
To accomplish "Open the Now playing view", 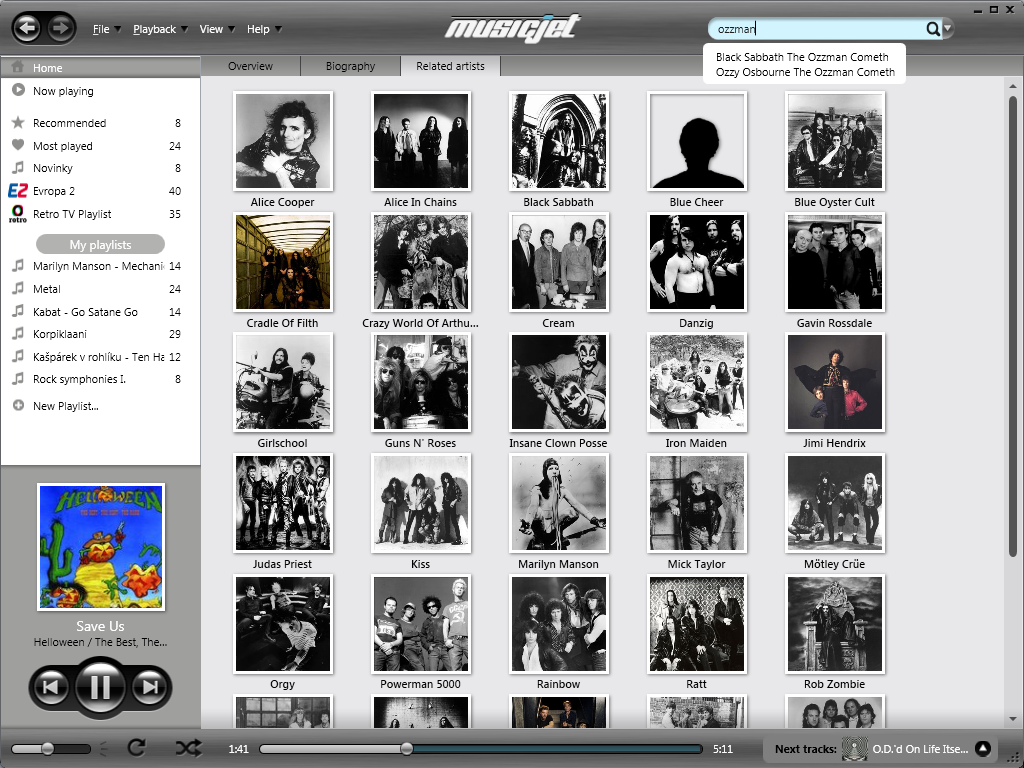I will [63, 91].
